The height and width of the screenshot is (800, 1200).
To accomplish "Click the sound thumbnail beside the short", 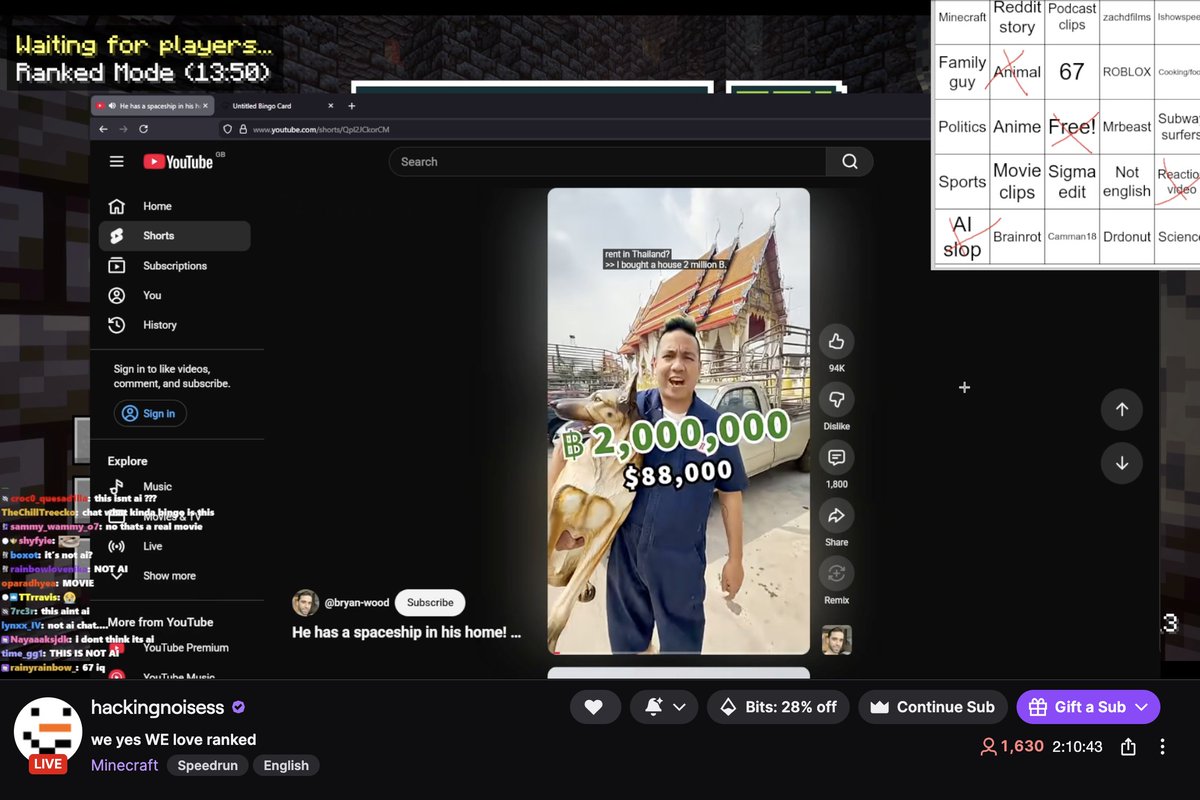I will pos(836,639).
